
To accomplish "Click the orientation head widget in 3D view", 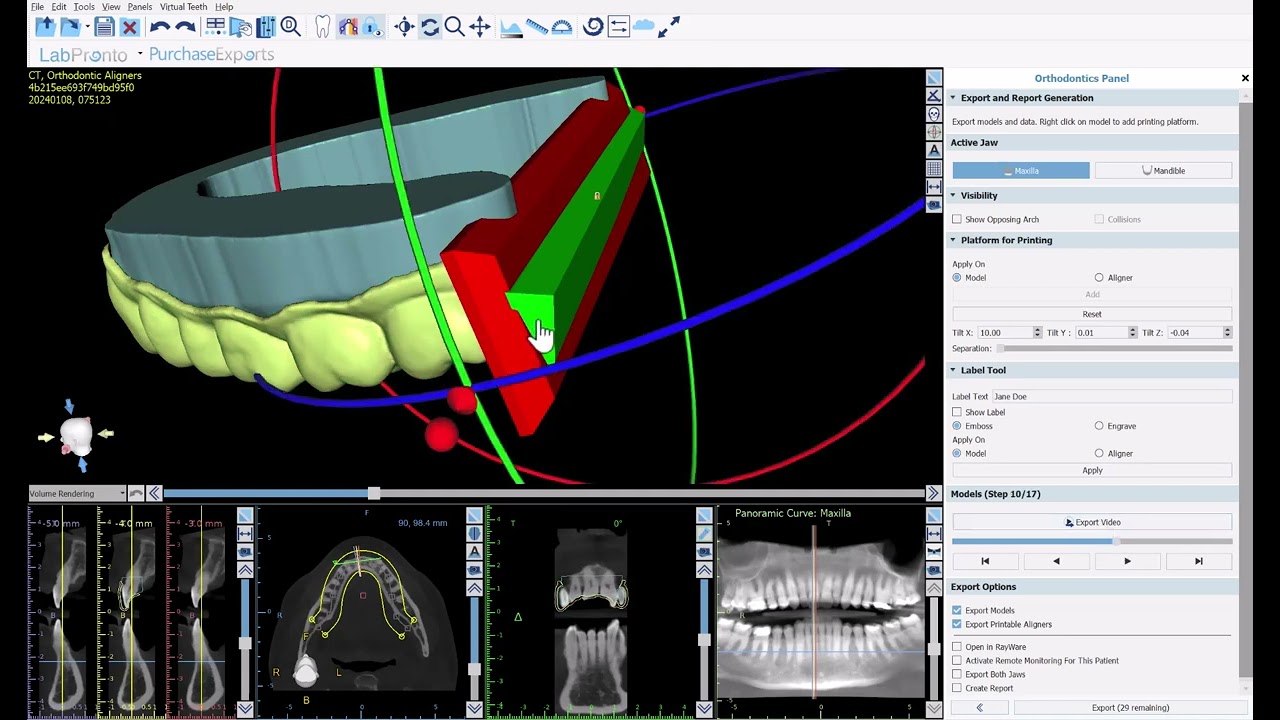I will point(76,436).
